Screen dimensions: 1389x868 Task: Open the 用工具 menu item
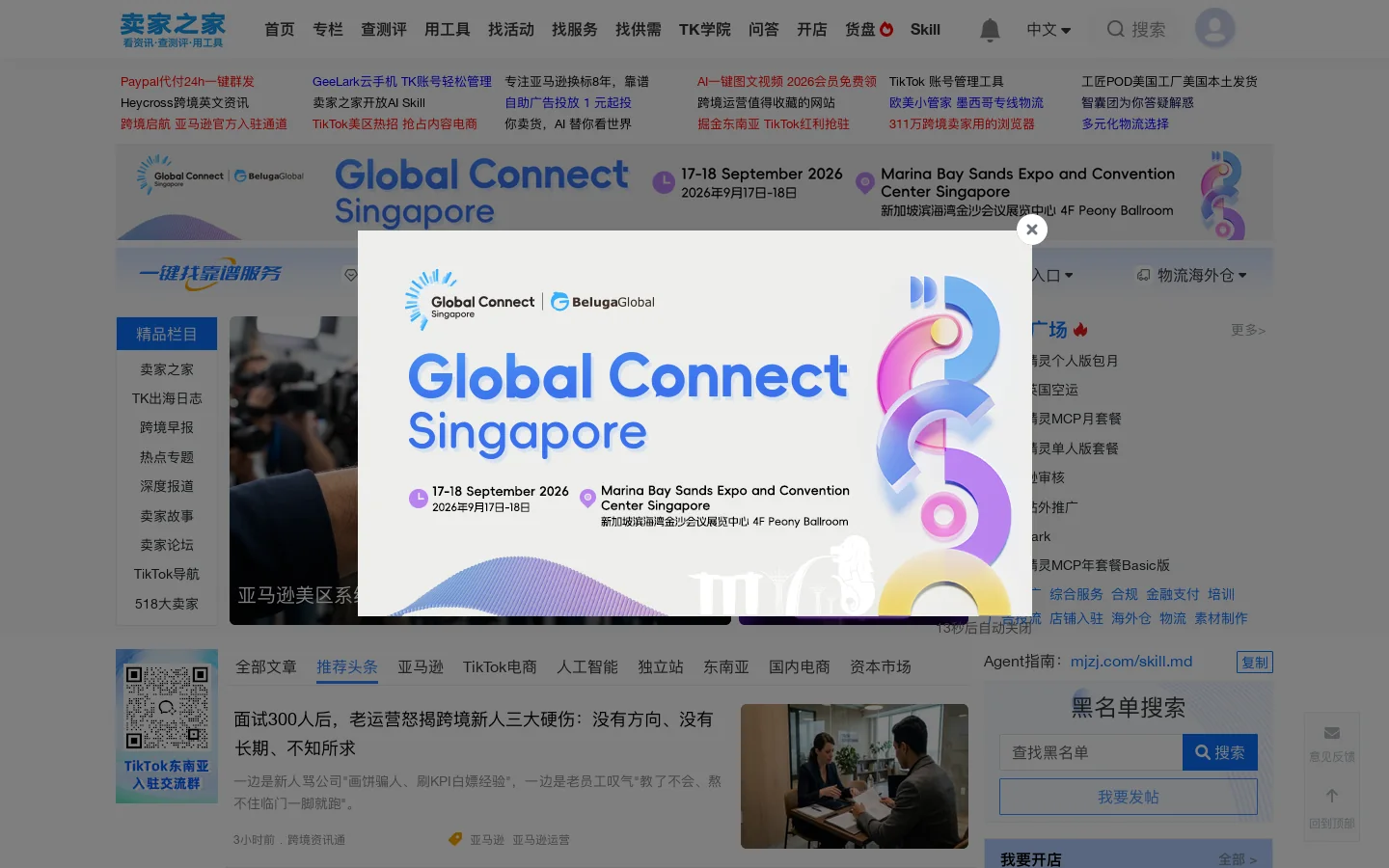pos(448,30)
